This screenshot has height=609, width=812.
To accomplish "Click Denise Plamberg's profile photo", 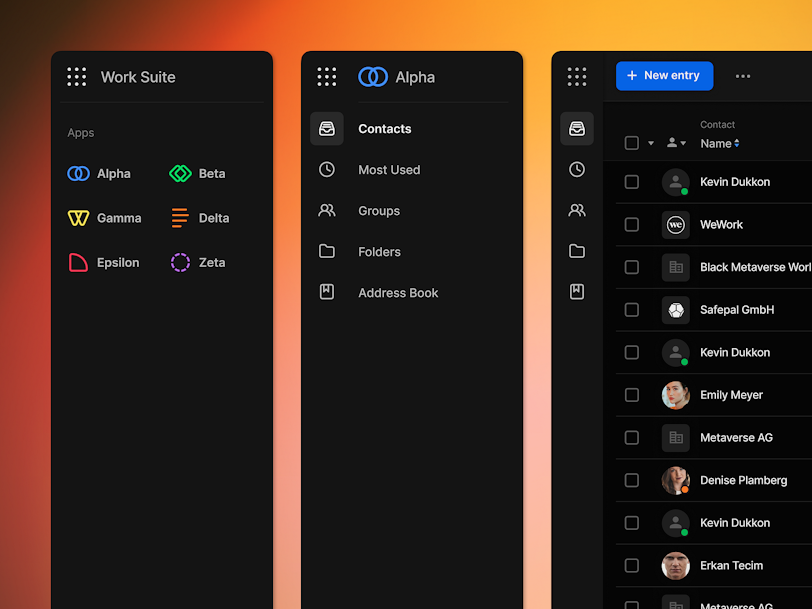I will (x=676, y=480).
